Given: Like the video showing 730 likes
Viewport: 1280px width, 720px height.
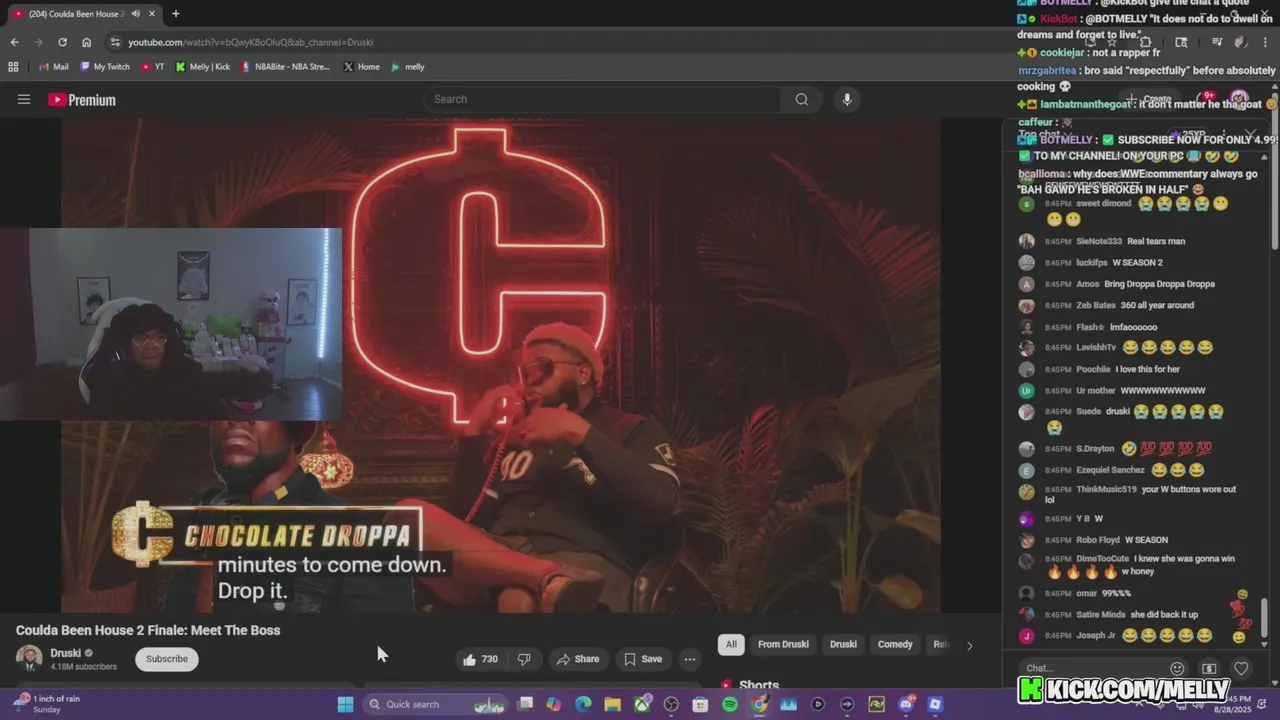Looking at the screenshot, I should point(479,659).
